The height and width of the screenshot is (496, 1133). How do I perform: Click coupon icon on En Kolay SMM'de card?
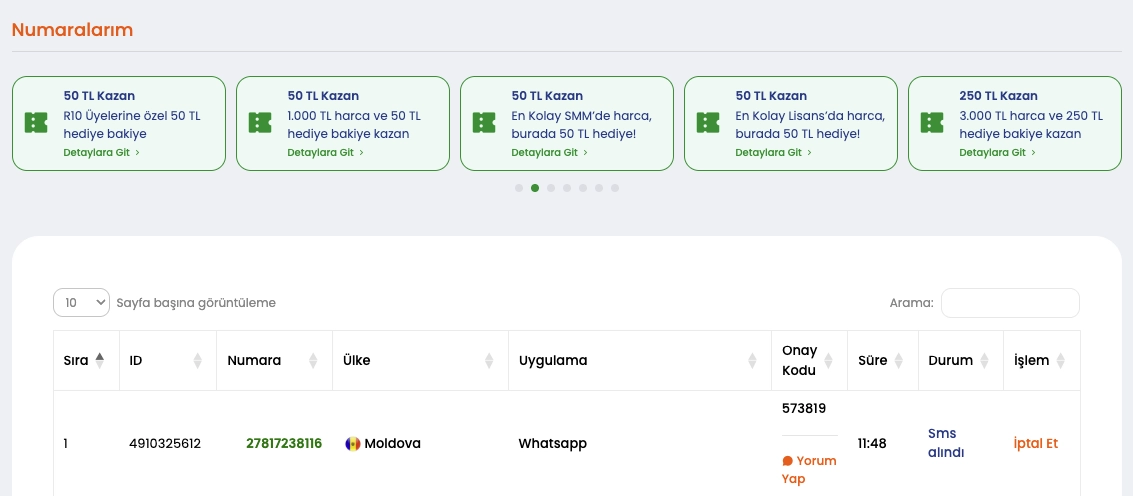484,123
